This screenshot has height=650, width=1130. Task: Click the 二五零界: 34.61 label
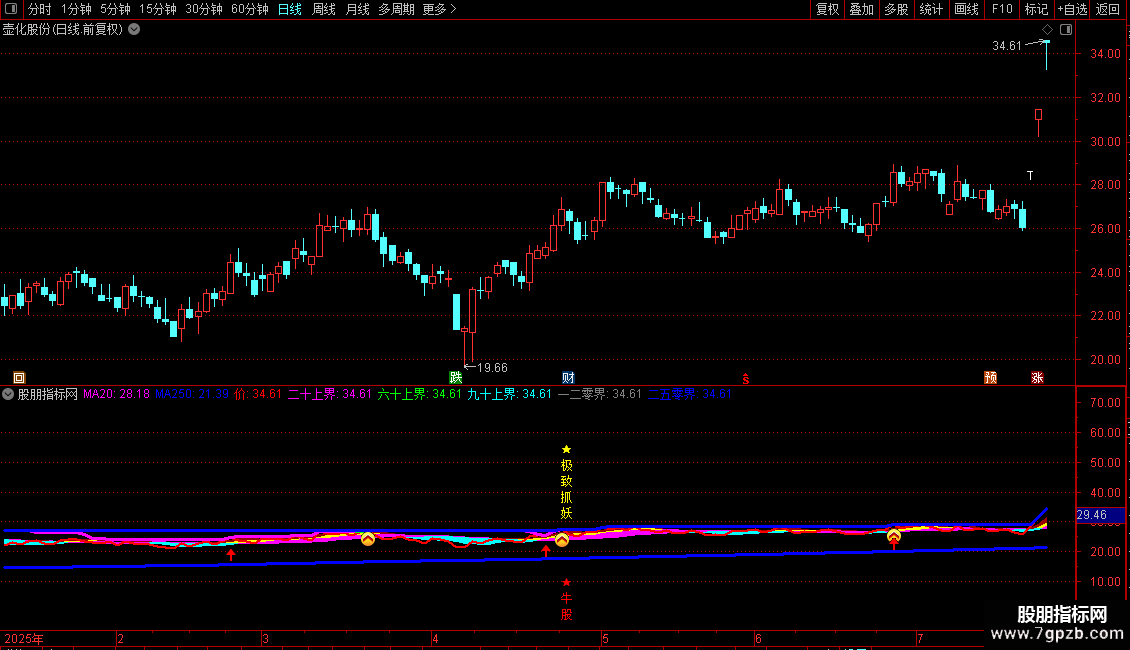pyautogui.click(x=690, y=394)
